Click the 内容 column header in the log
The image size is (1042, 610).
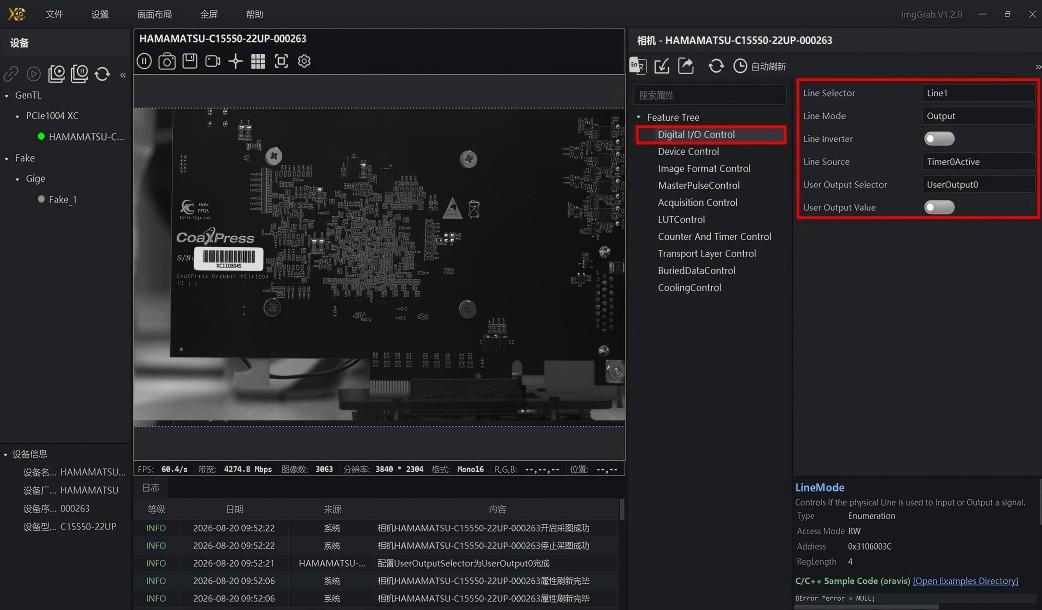tap(496, 510)
